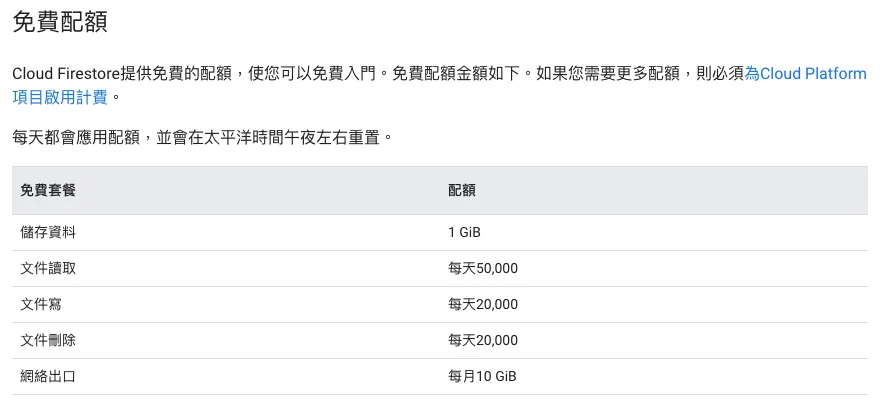885x411 pixels.
Task: Select the 儲存資料 table cell
Action: pos(48,232)
